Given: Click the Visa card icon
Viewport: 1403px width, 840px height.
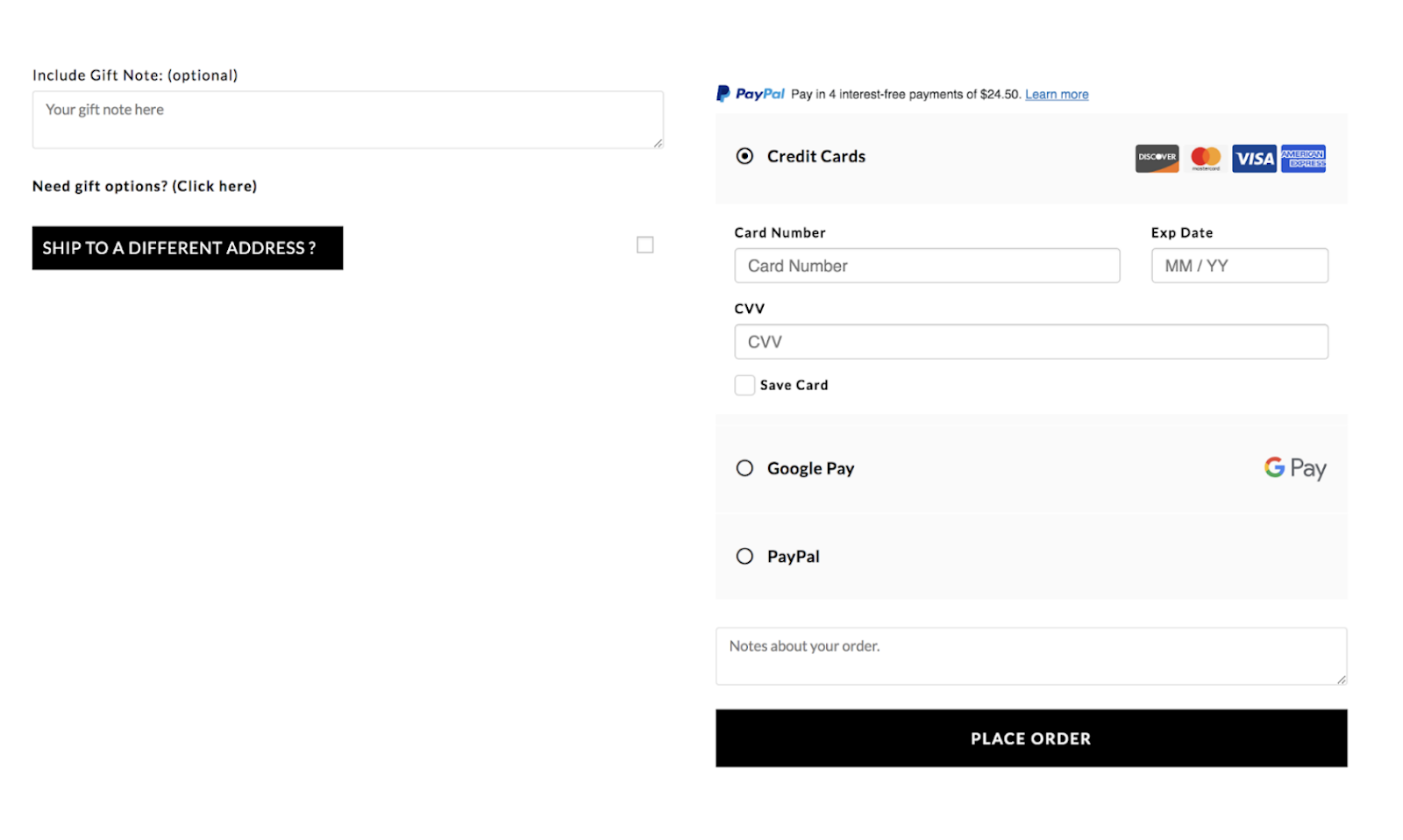Looking at the screenshot, I should click(1254, 159).
